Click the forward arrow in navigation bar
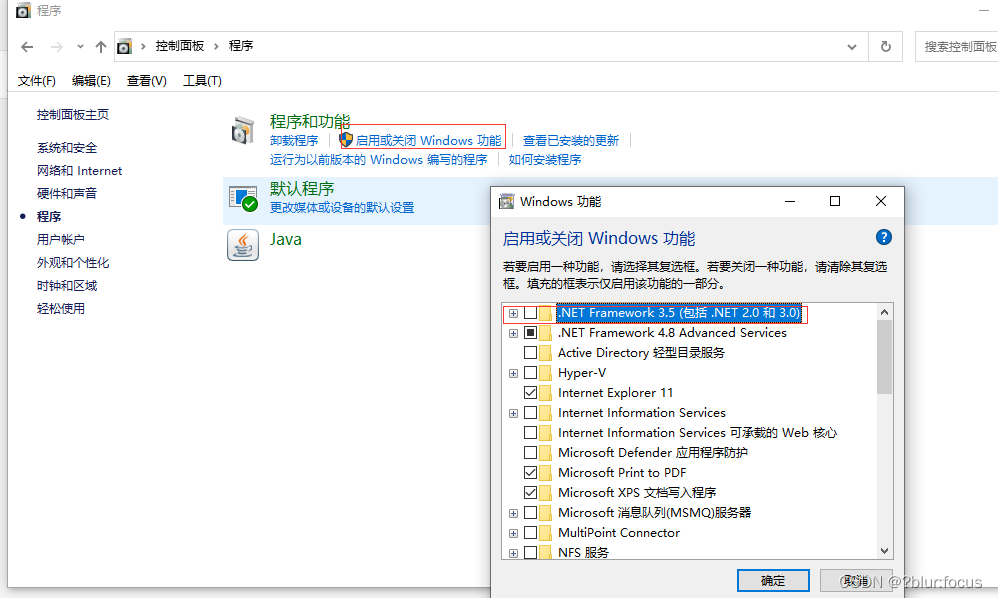Image resolution: width=998 pixels, height=598 pixels. click(x=57, y=47)
